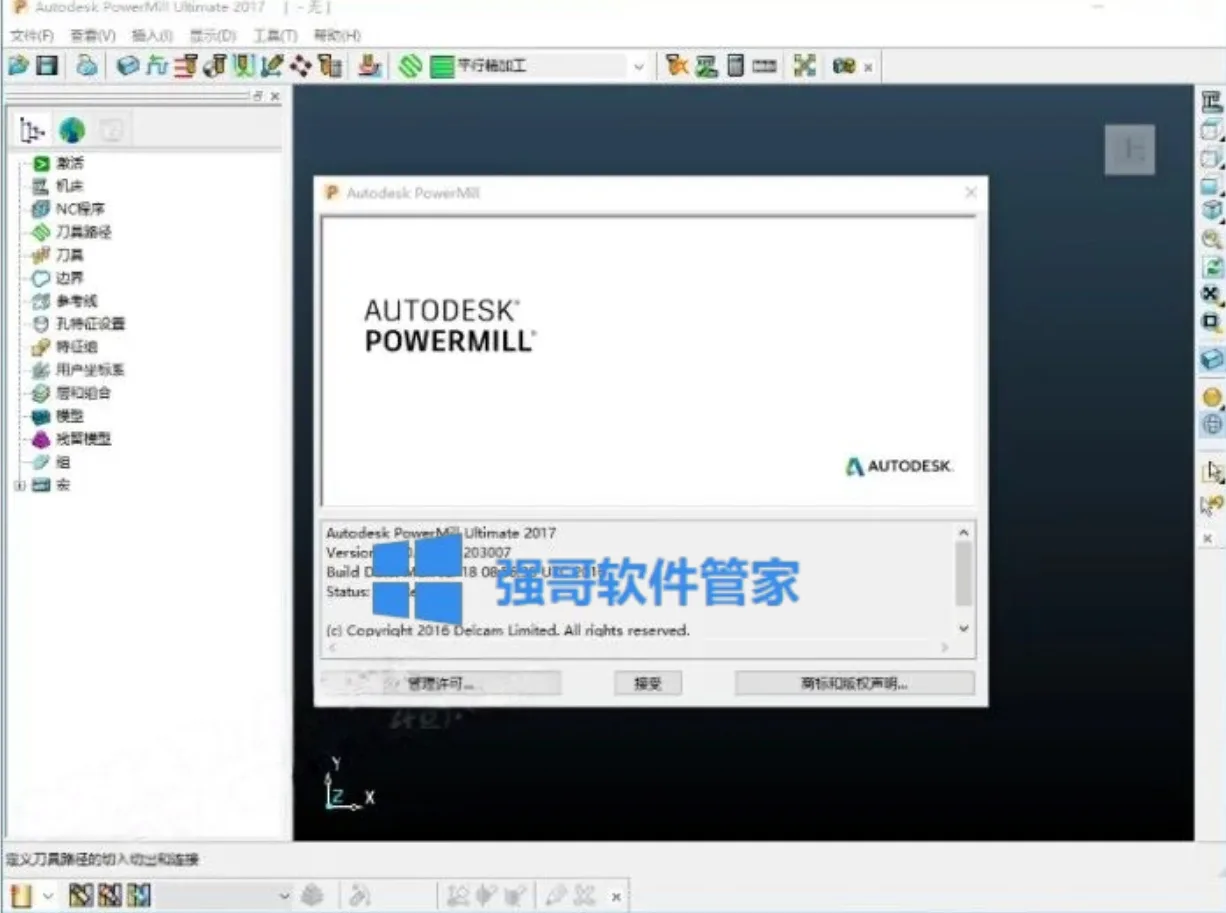Open the automatic verification icon
The width and height of the screenshot is (1226, 913).
click(x=330, y=66)
